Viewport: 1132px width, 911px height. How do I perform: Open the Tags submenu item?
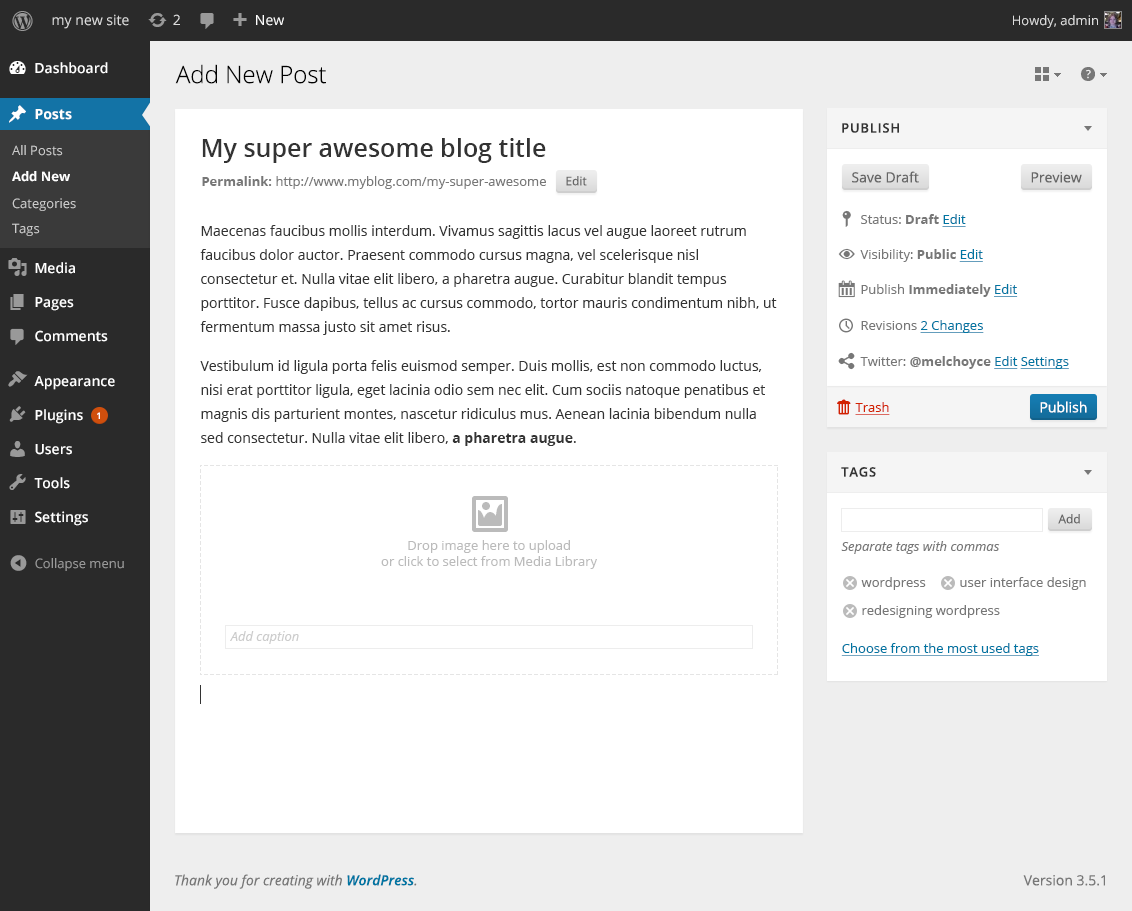coord(25,228)
